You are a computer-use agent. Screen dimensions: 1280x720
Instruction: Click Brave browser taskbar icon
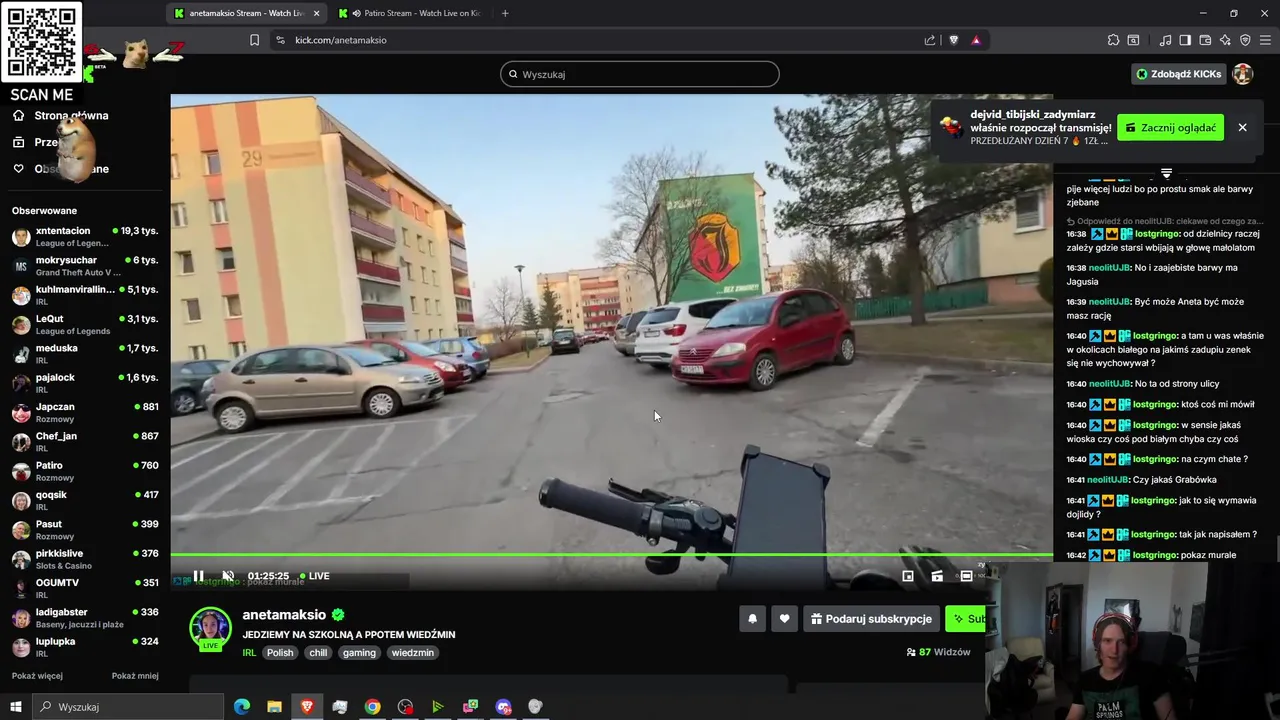pyautogui.click(x=307, y=707)
